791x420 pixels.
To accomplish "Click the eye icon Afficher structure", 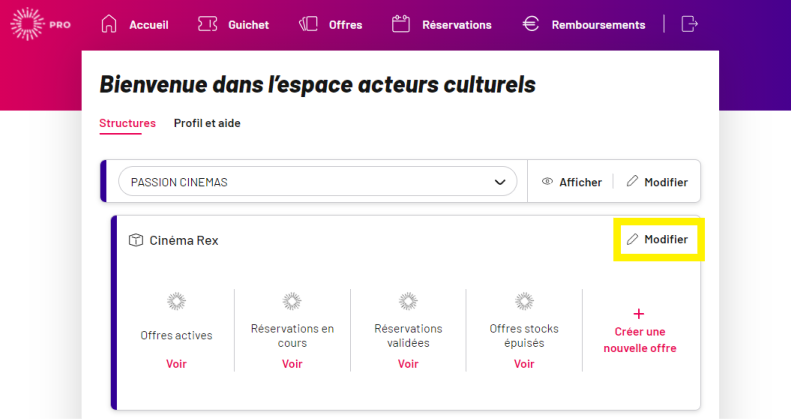I will pyautogui.click(x=547, y=182).
